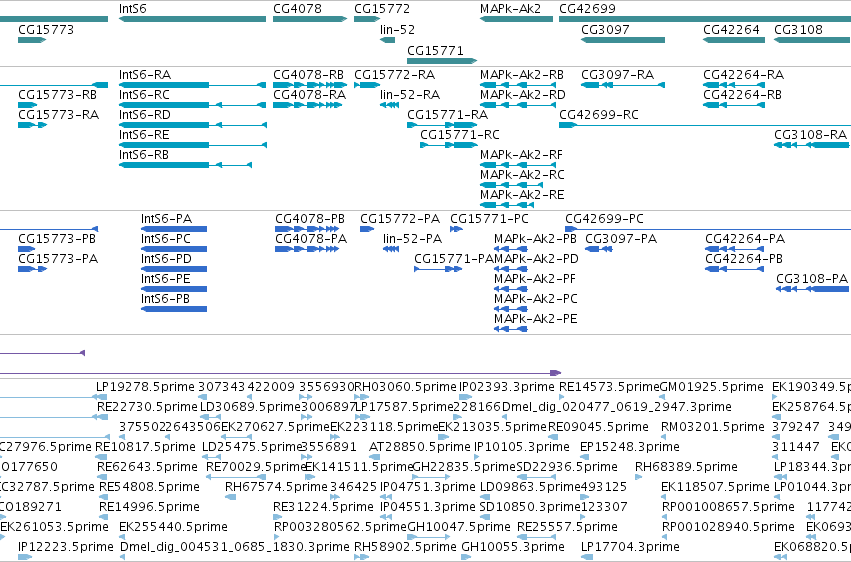Open the RP001008657.5prime EST label
This screenshot has width=851, height=562.
point(728,507)
